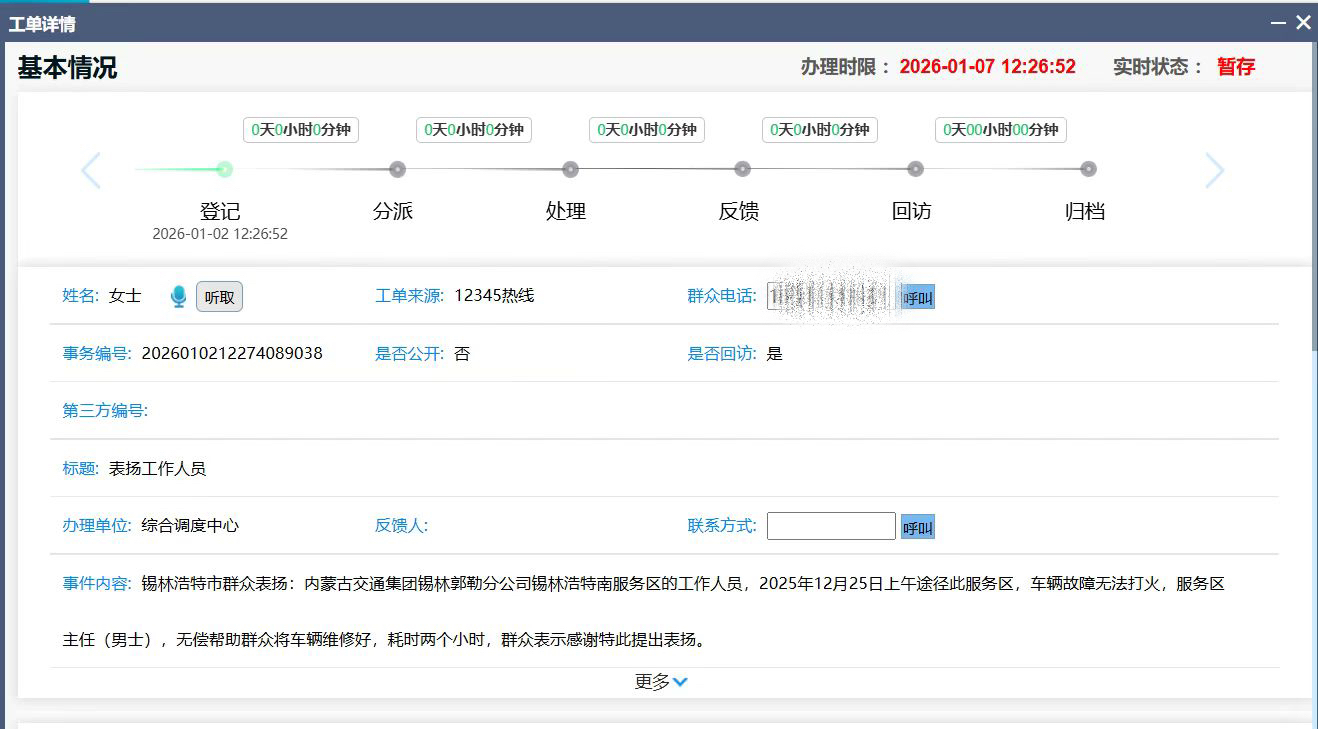Minimize the 工单详情 window
Image resolution: width=1318 pixels, height=729 pixels.
[1277, 23]
